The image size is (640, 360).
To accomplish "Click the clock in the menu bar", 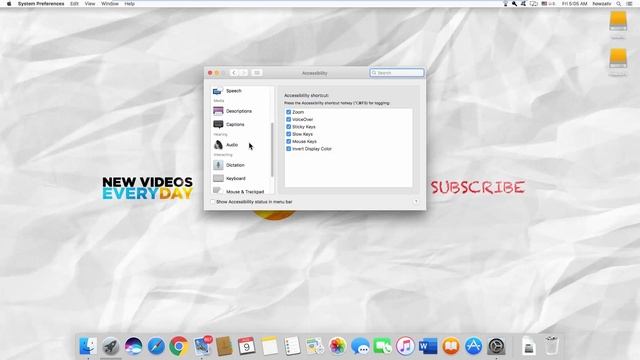I will (574, 4).
